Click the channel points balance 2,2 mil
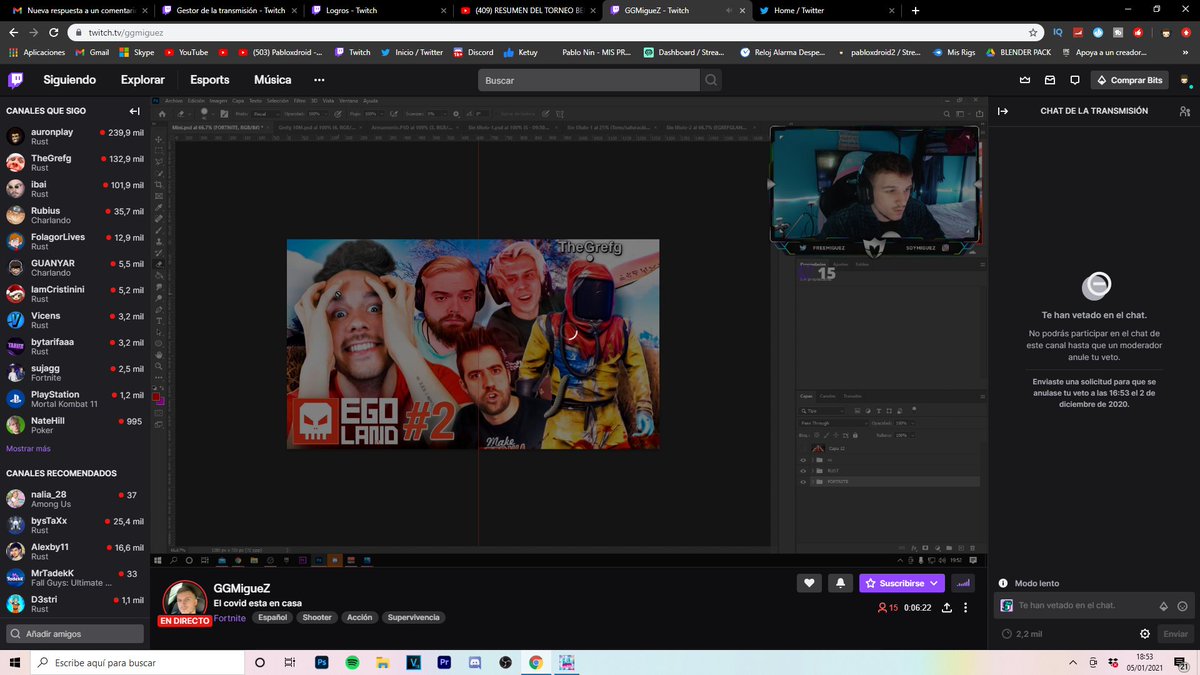 click(1022, 634)
